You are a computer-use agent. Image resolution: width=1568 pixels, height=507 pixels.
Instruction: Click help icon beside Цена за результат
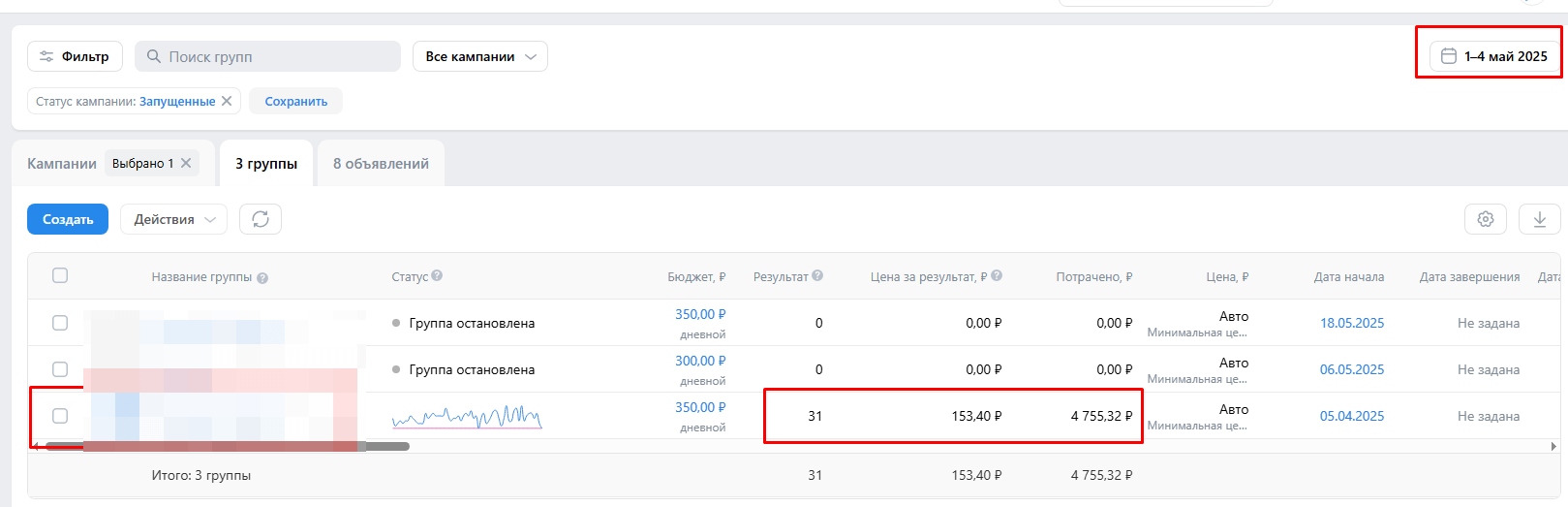tap(997, 276)
